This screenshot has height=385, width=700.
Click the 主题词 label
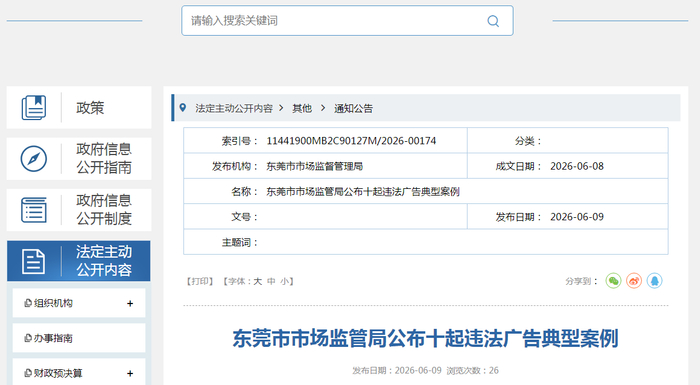(240, 243)
